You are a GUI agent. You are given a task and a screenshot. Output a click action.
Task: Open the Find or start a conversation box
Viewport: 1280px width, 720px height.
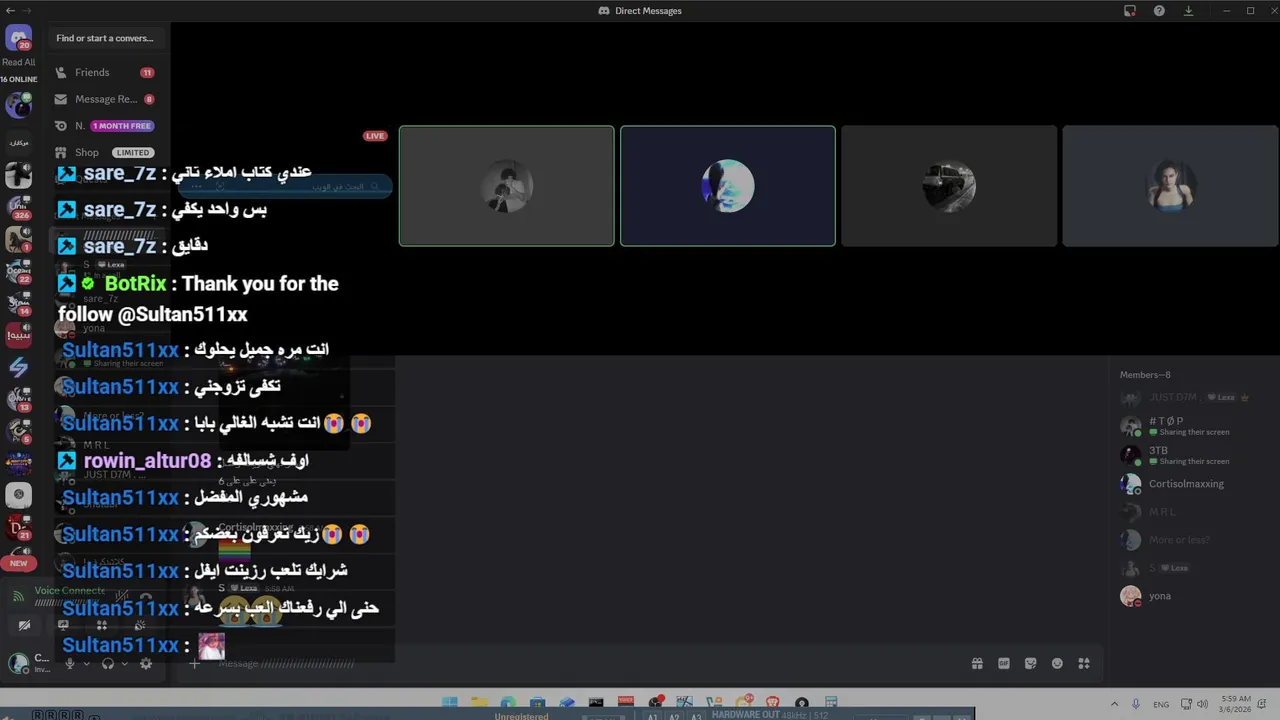(x=105, y=38)
